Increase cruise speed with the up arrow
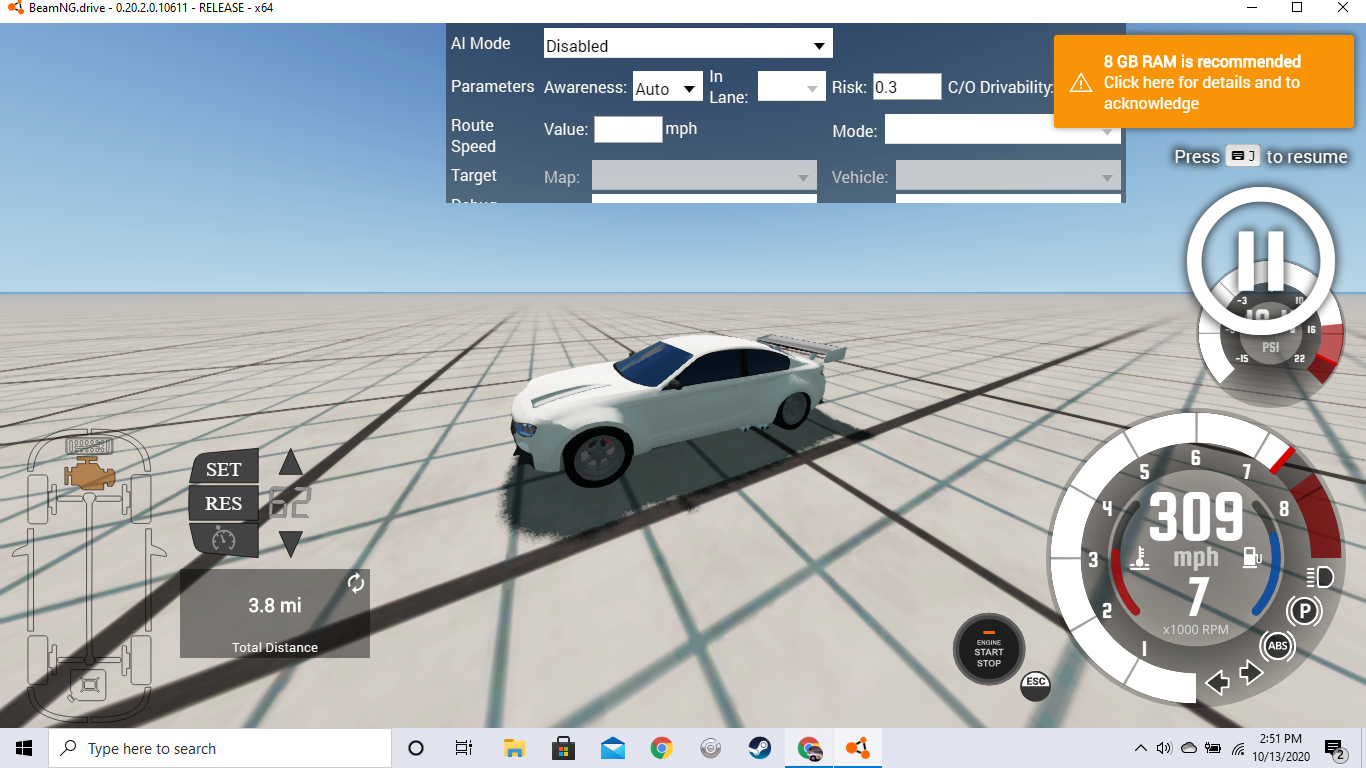The width and height of the screenshot is (1366, 768). 290,462
